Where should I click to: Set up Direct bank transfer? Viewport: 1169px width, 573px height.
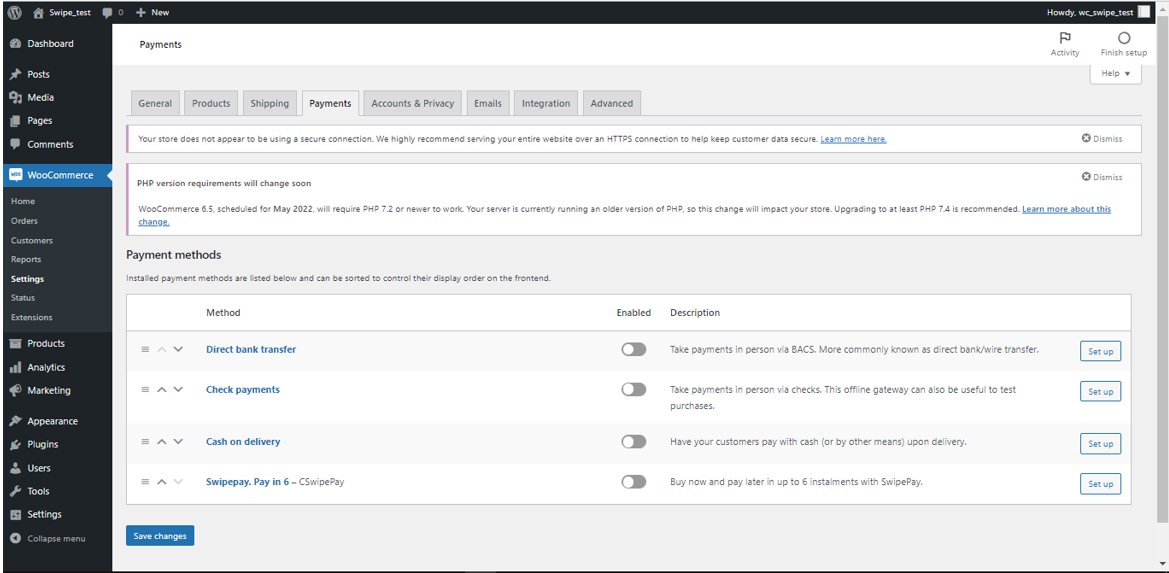pos(1100,352)
